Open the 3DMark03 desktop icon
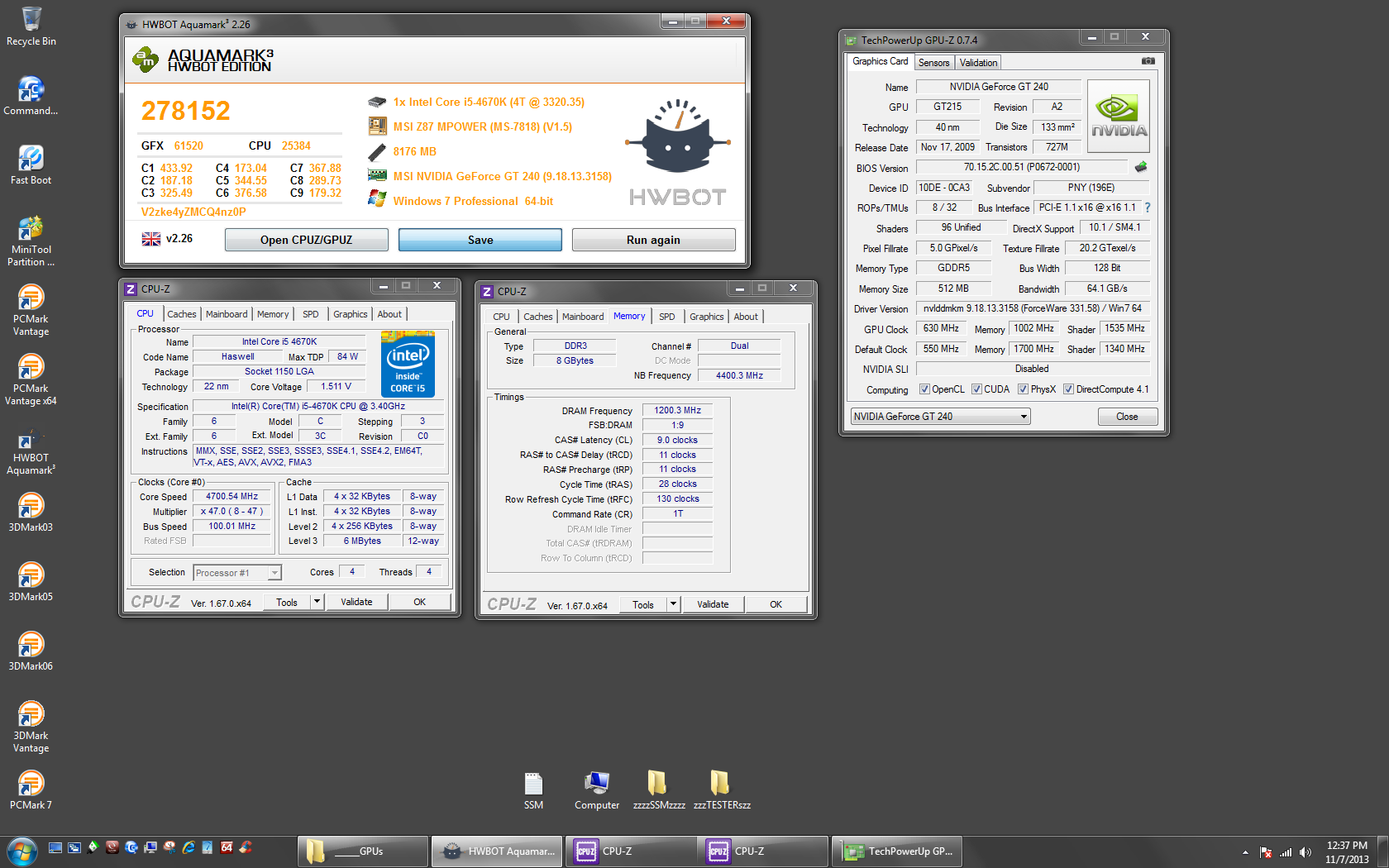The width and height of the screenshot is (1389, 868). (31, 512)
